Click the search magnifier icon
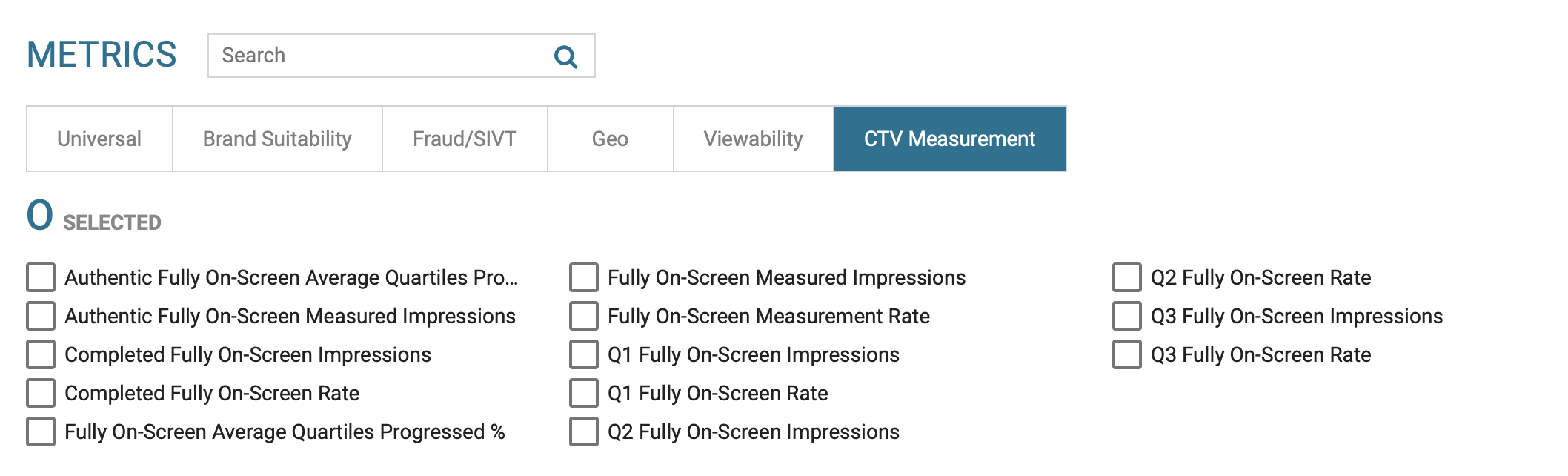This screenshot has width=1568, height=476. pos(565,56)
